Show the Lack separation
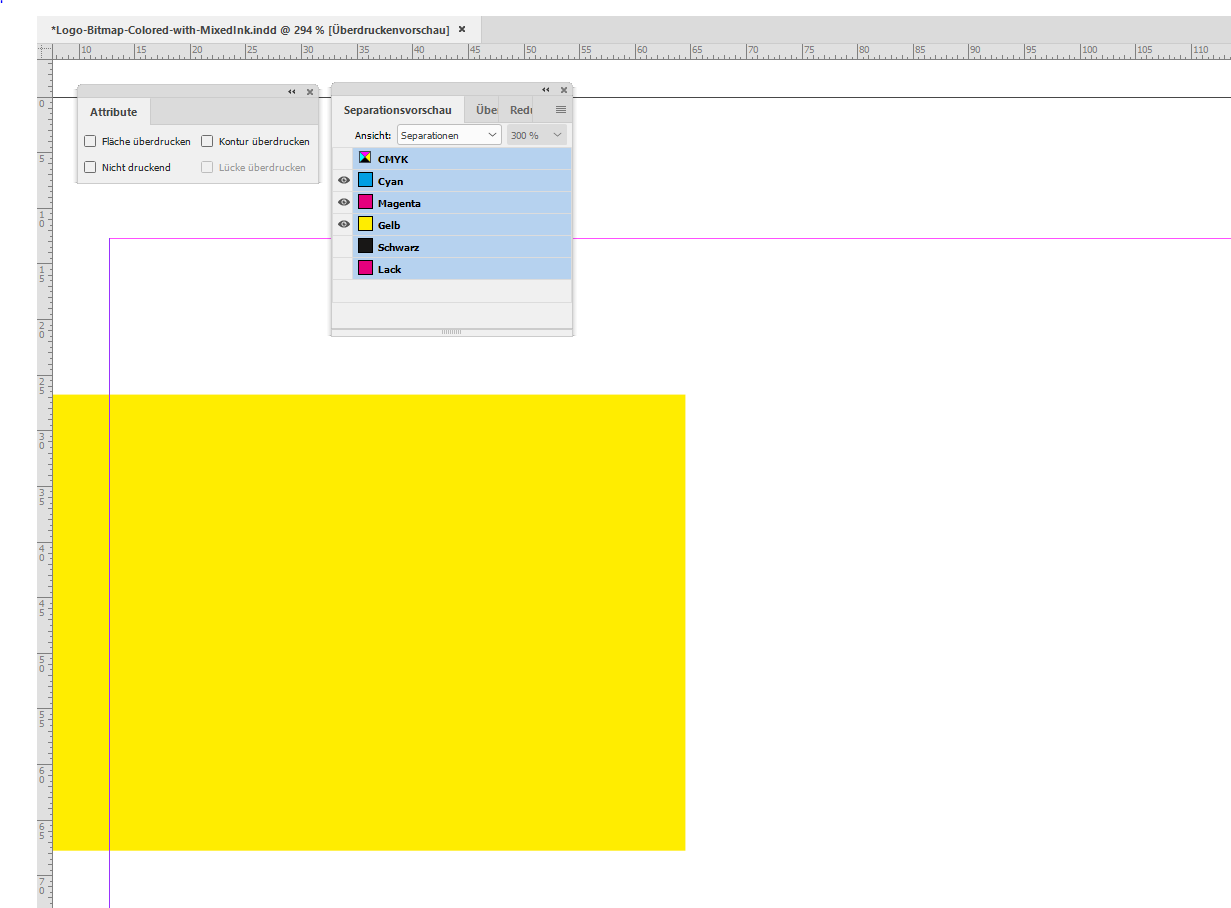The width and height of the screenshot is (1231, 908). click(343, 269)
